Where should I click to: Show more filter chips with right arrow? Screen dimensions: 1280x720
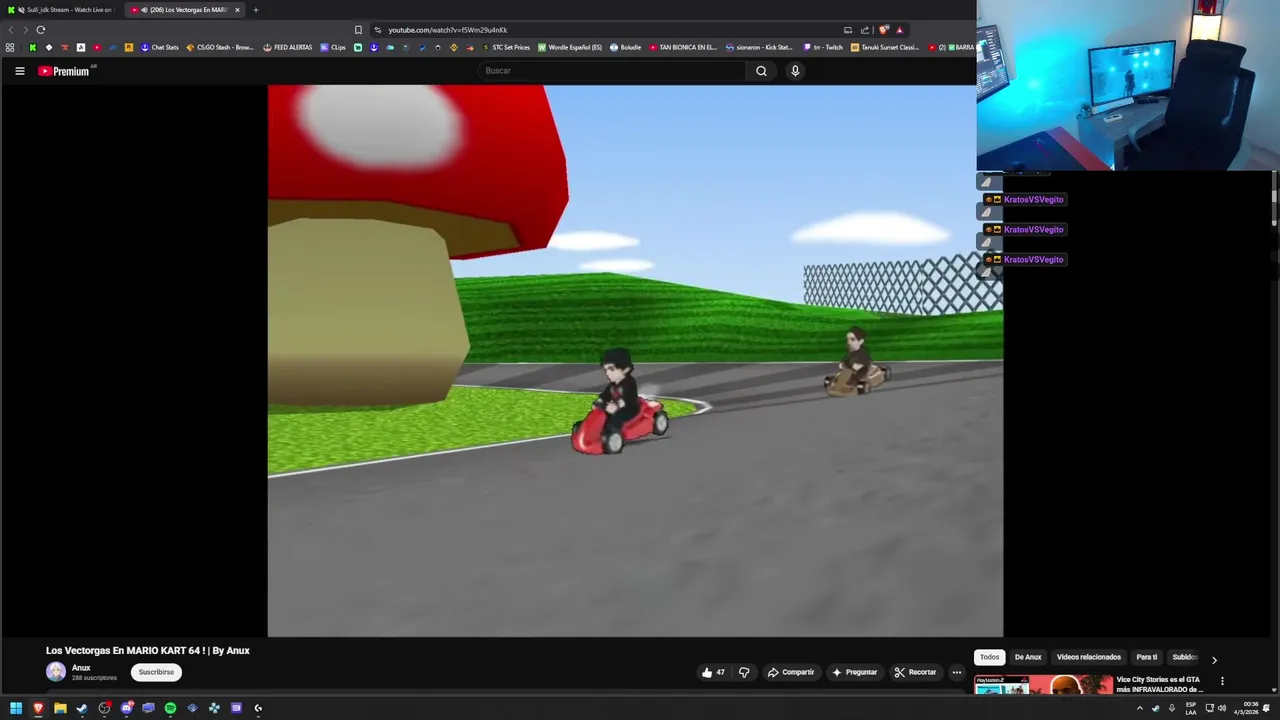(x=1214, y=660)
